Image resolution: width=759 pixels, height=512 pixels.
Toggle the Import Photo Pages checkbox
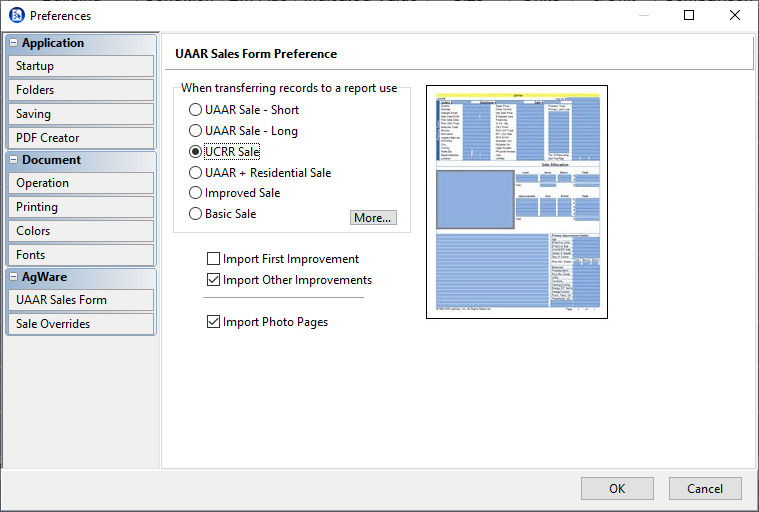pos(213,322)
